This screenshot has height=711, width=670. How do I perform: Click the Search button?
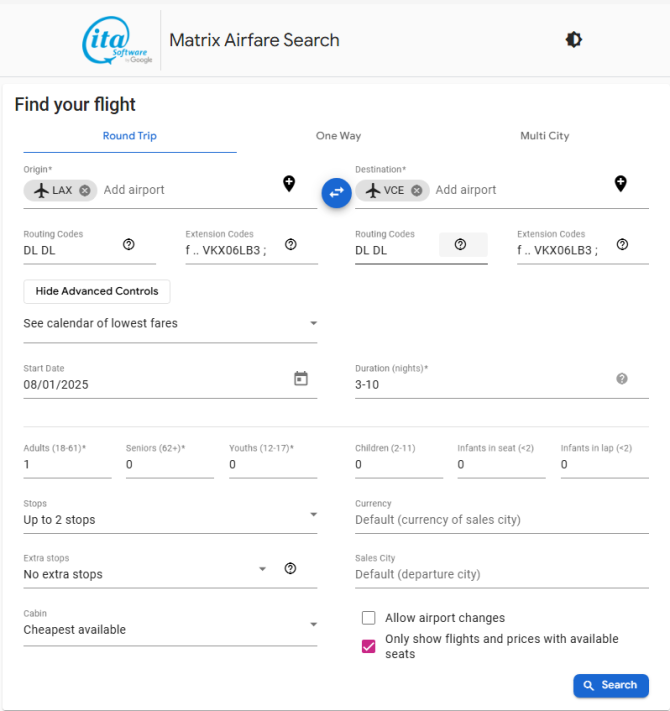tap(611, 685)
